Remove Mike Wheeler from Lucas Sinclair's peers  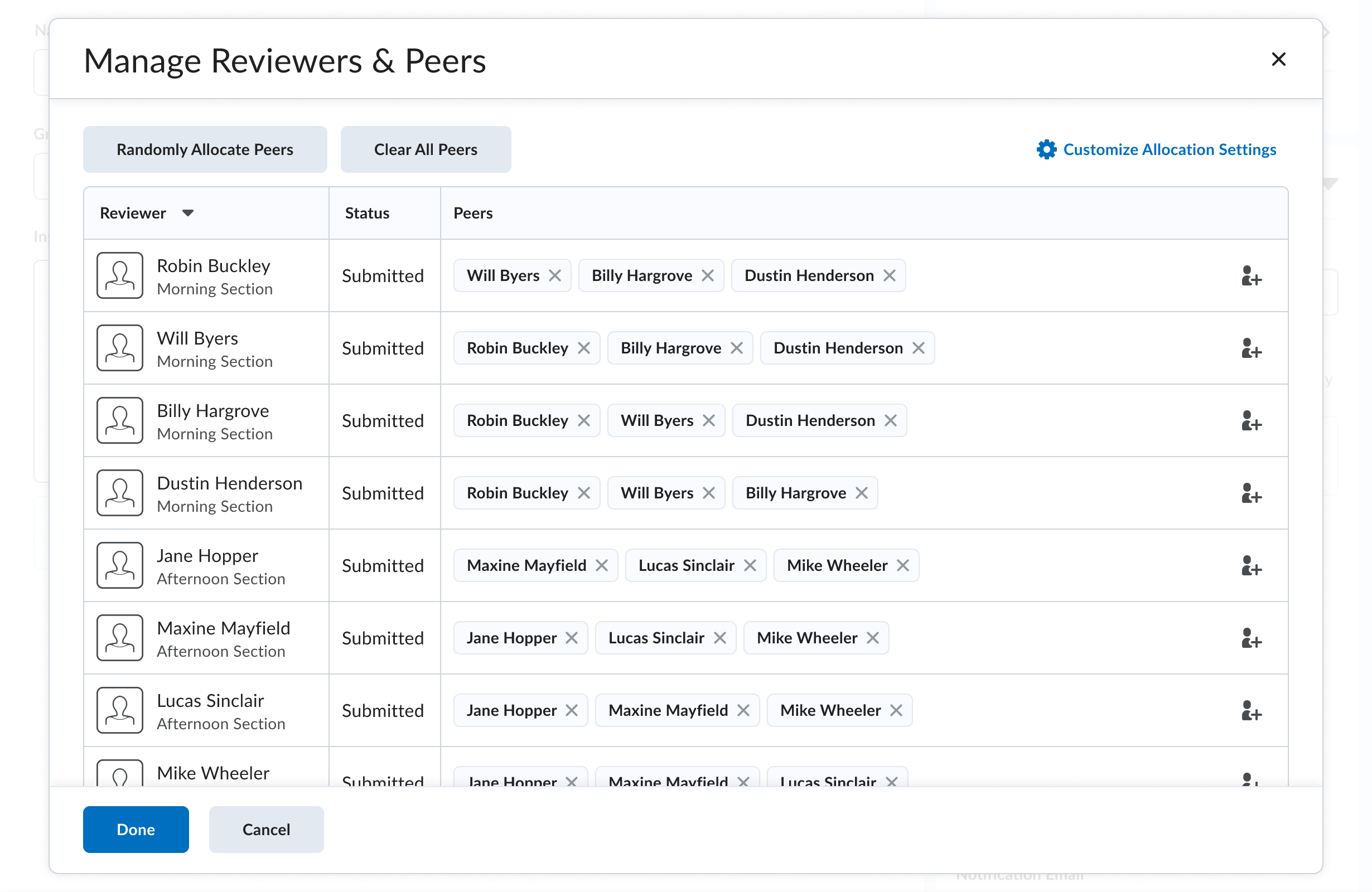coord(896,710)
